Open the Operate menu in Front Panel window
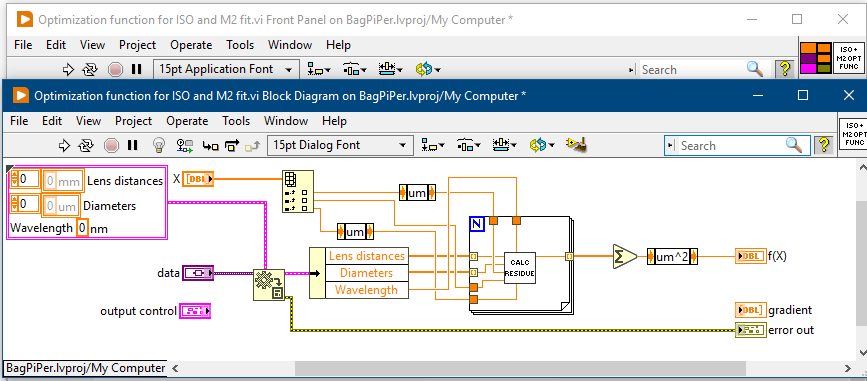Viewport: 867px width, 381px height. pyautogui.click(x=191, y=45)
